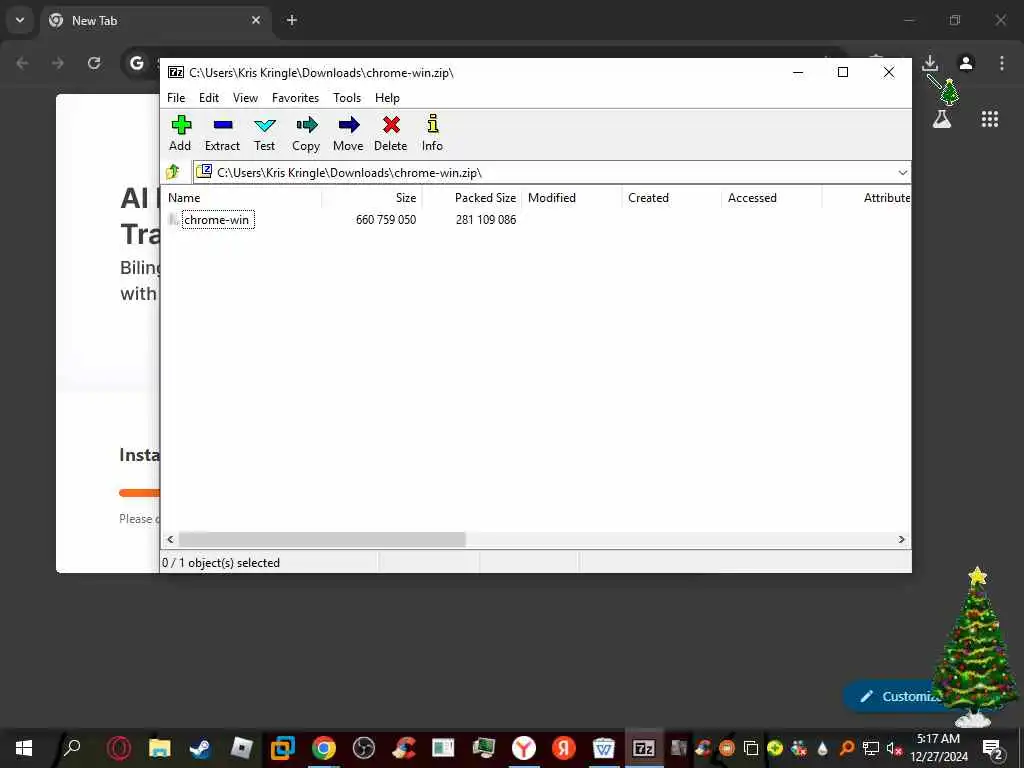Viewport: 1024px width, 768px height.
Task: Select the chrome-win folder entry
Action: pyautogui.click(x=216, y=220)
